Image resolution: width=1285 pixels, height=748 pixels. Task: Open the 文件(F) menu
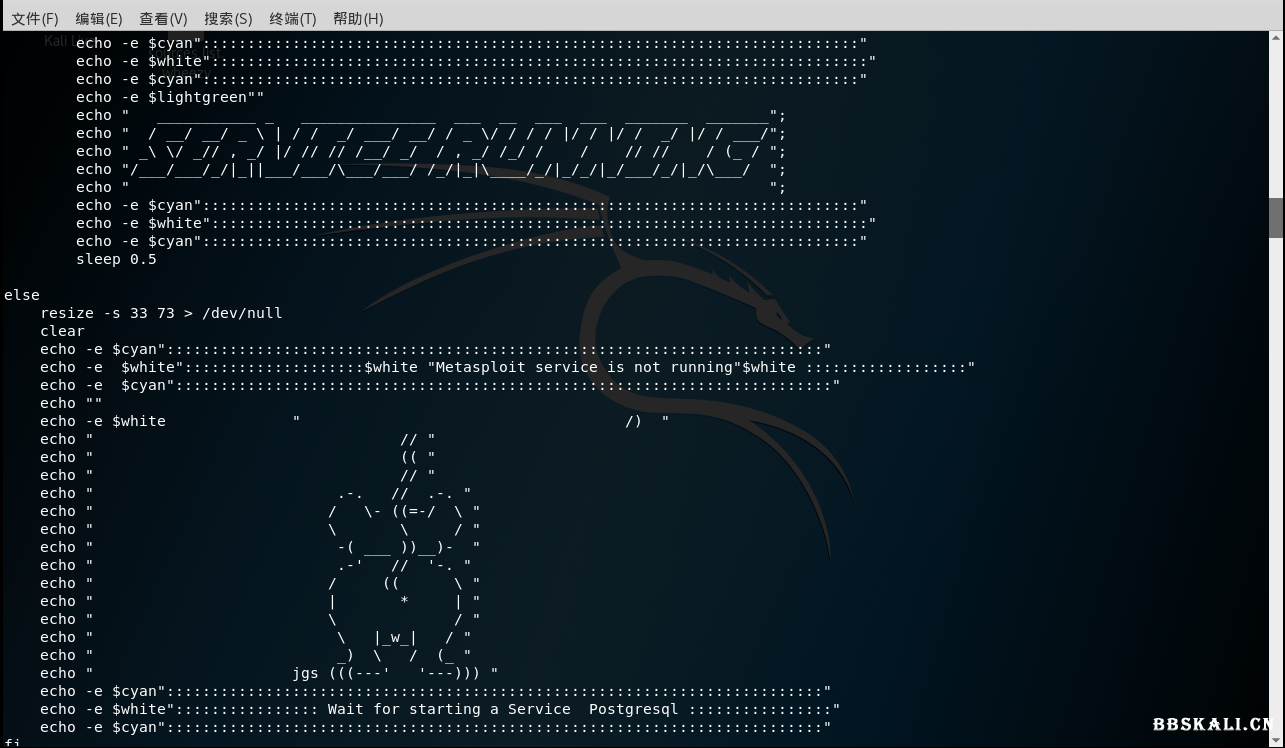(x=35, y=18)
